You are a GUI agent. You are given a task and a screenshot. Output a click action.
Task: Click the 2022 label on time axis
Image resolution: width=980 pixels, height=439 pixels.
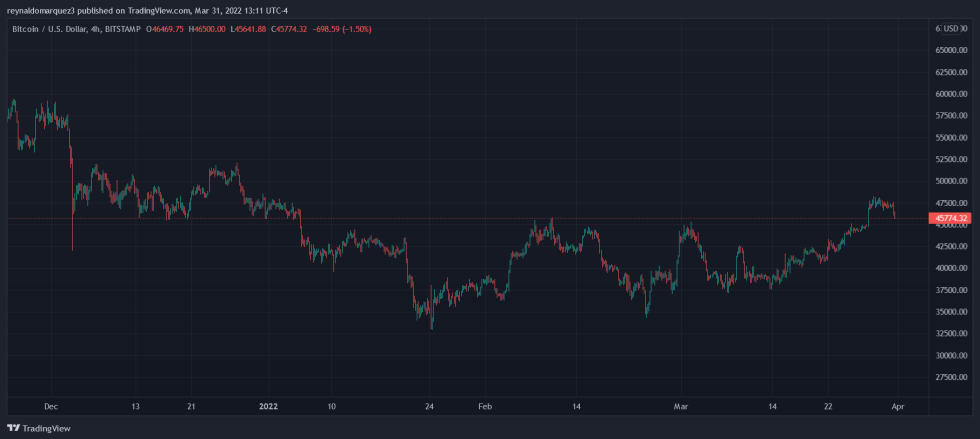pos(268,406)
